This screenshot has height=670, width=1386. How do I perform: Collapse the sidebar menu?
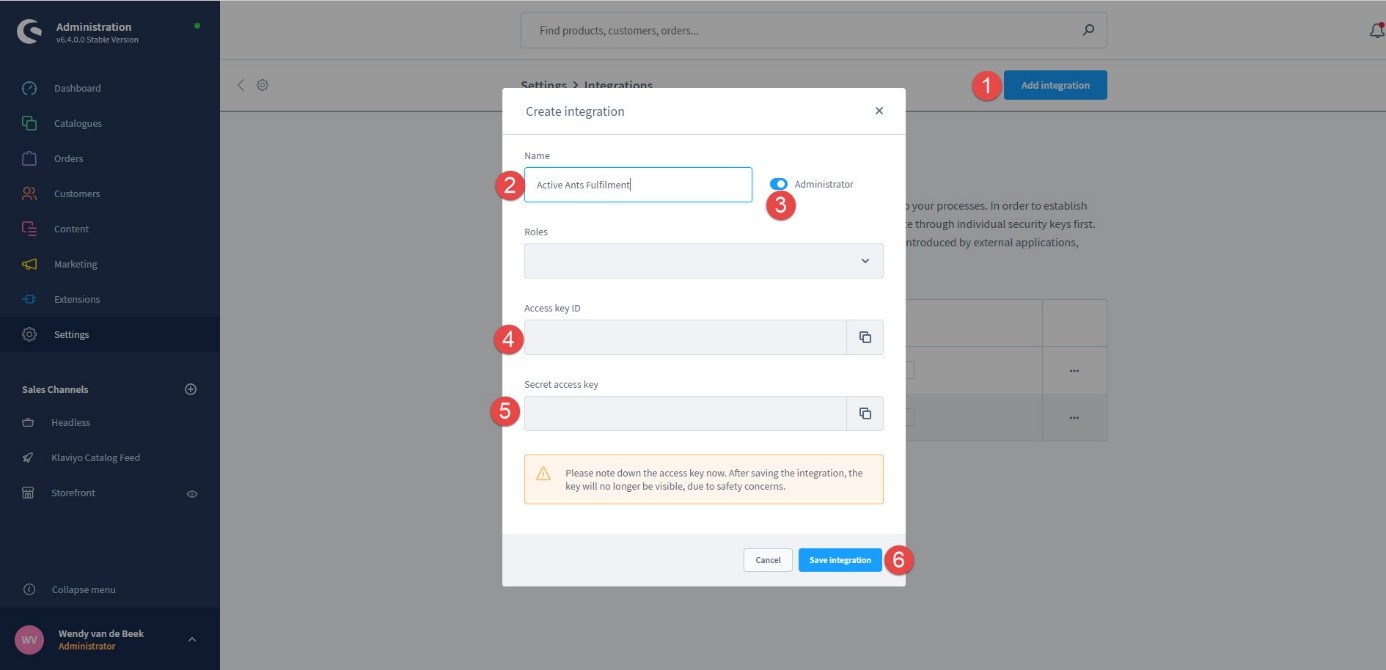point(83,589)
